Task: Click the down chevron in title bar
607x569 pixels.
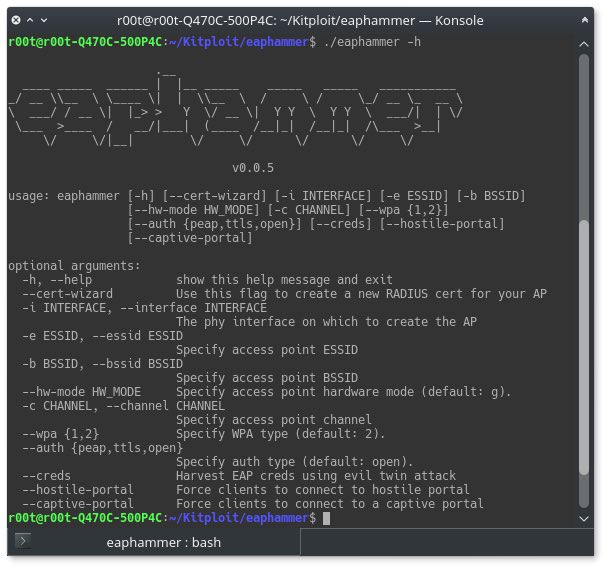Action: (44, 20)
